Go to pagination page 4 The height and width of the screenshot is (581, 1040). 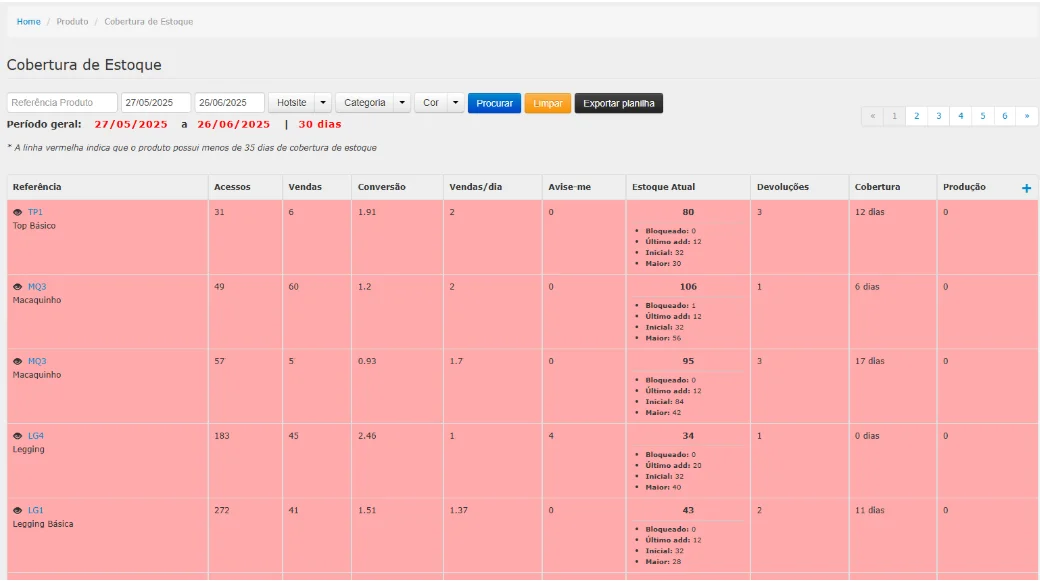(960, 116)
